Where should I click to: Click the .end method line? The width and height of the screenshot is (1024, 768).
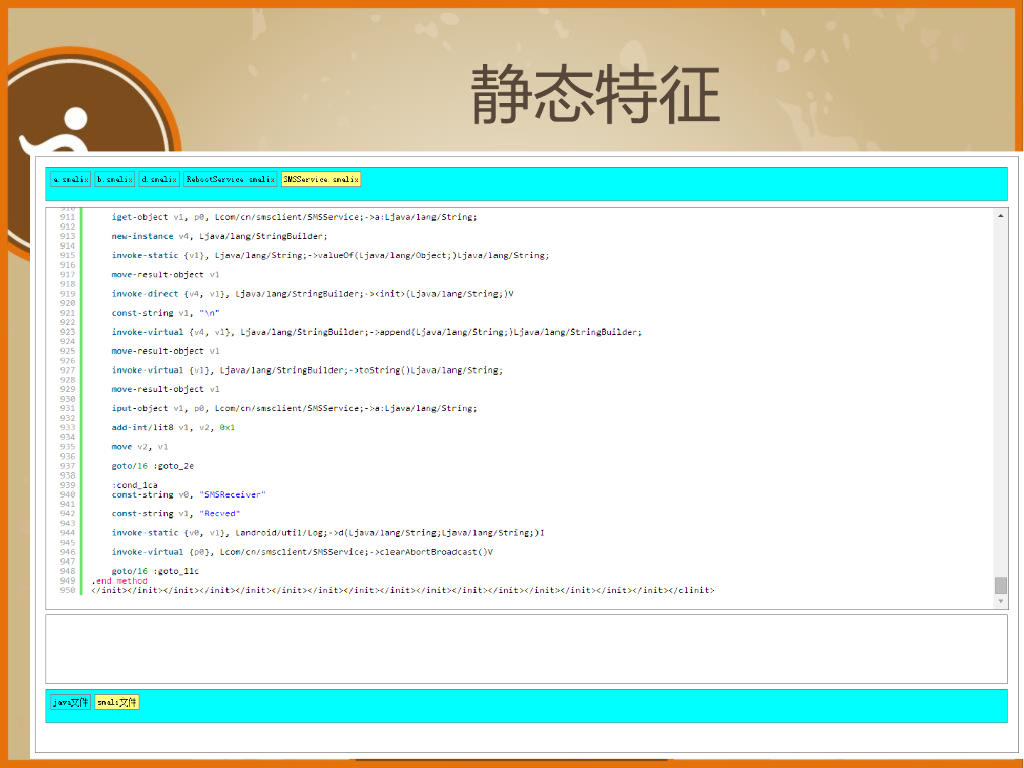119,581
